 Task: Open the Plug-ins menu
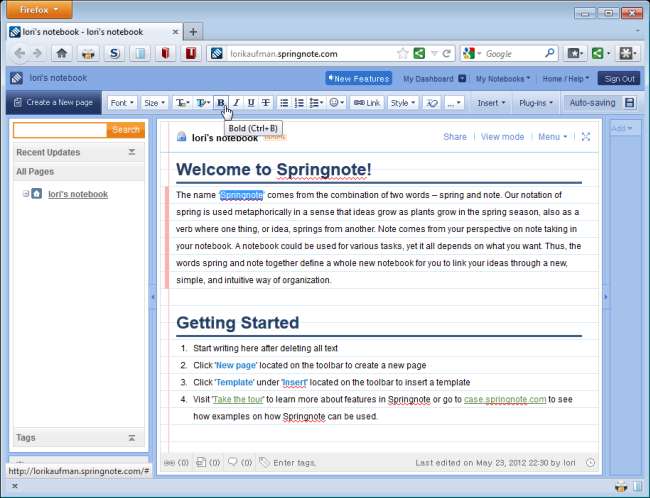click(x=535, y=102)
